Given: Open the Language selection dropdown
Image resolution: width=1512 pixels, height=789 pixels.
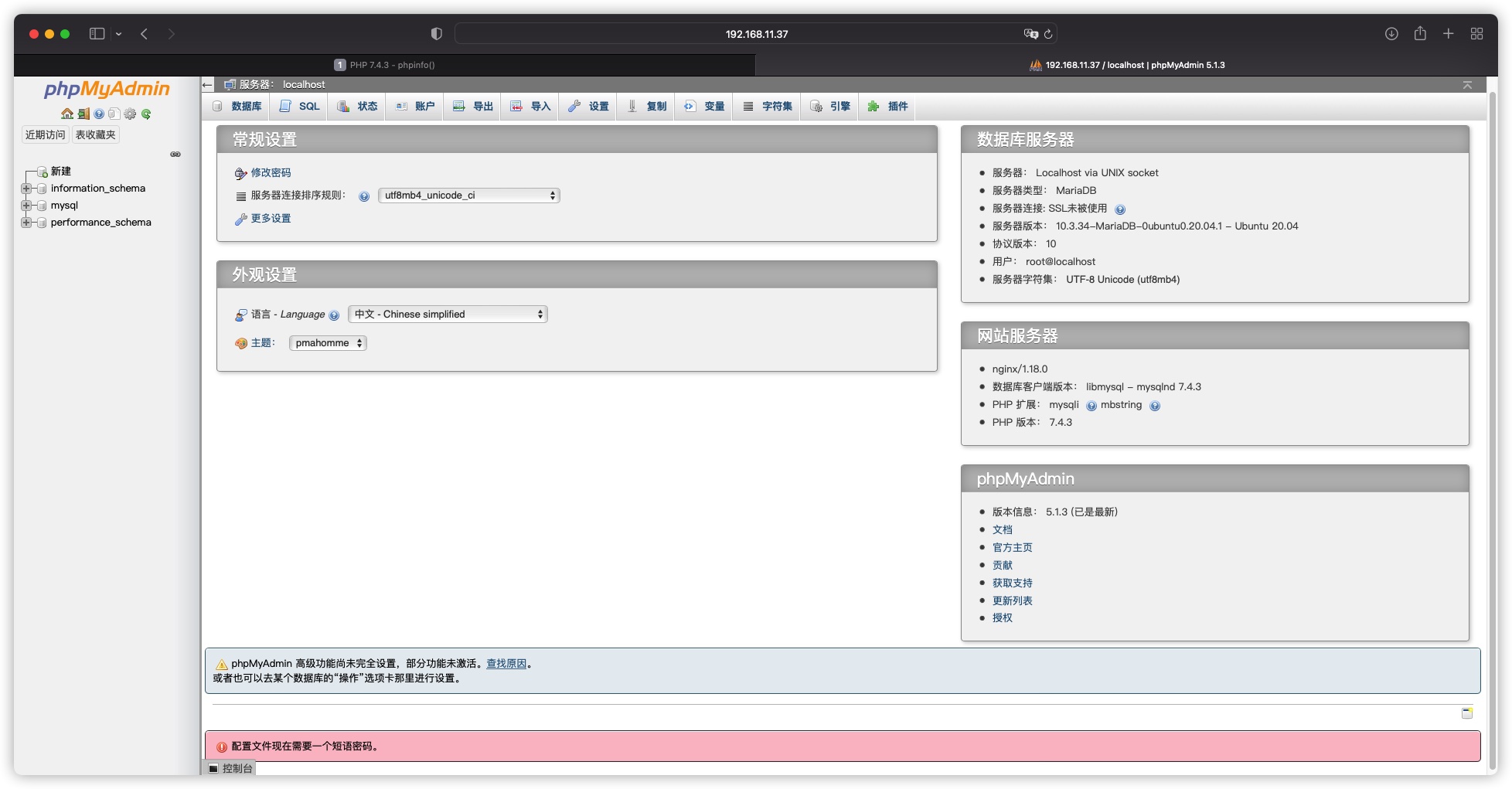Looking at the screenshot, I should 448,314.
